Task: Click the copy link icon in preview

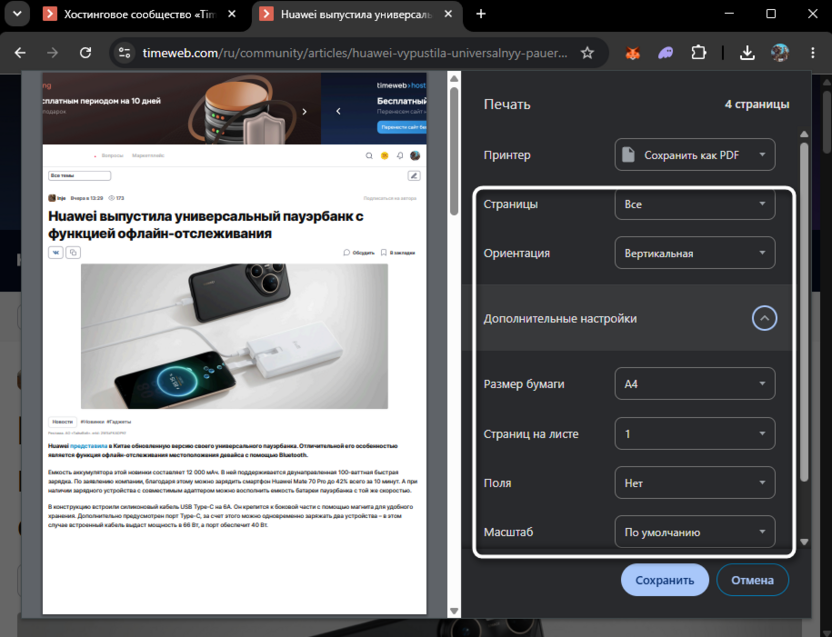Action: pyautogui.click(x=73, y=252)
